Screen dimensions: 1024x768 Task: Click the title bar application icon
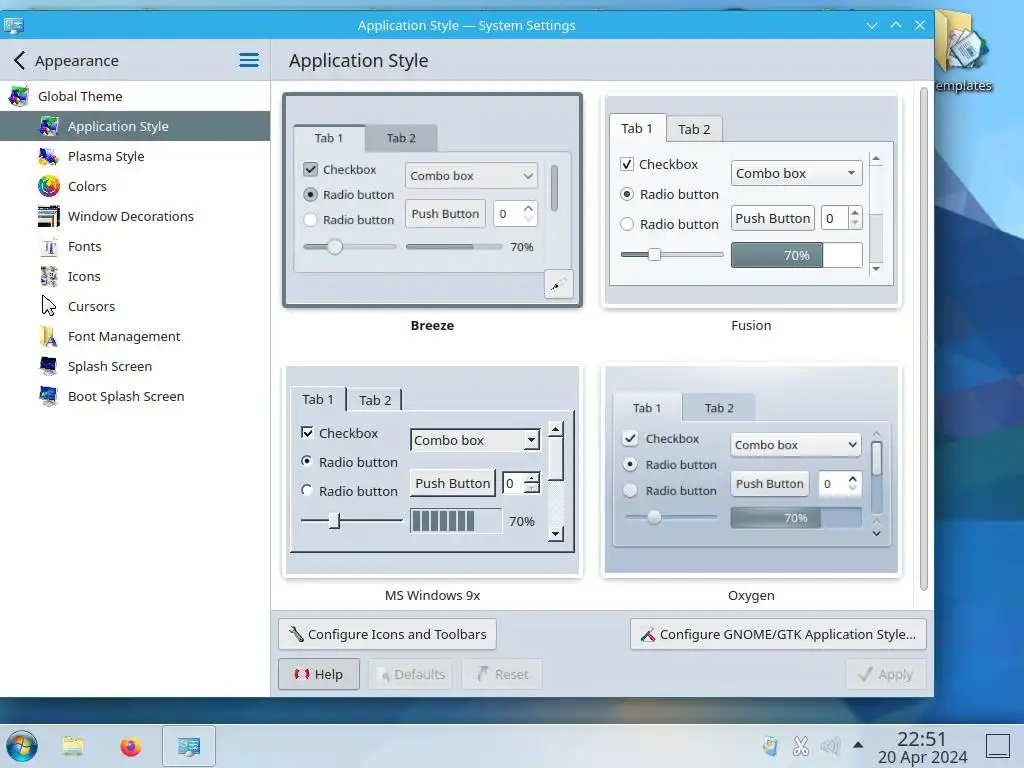[x=14, y=25]
